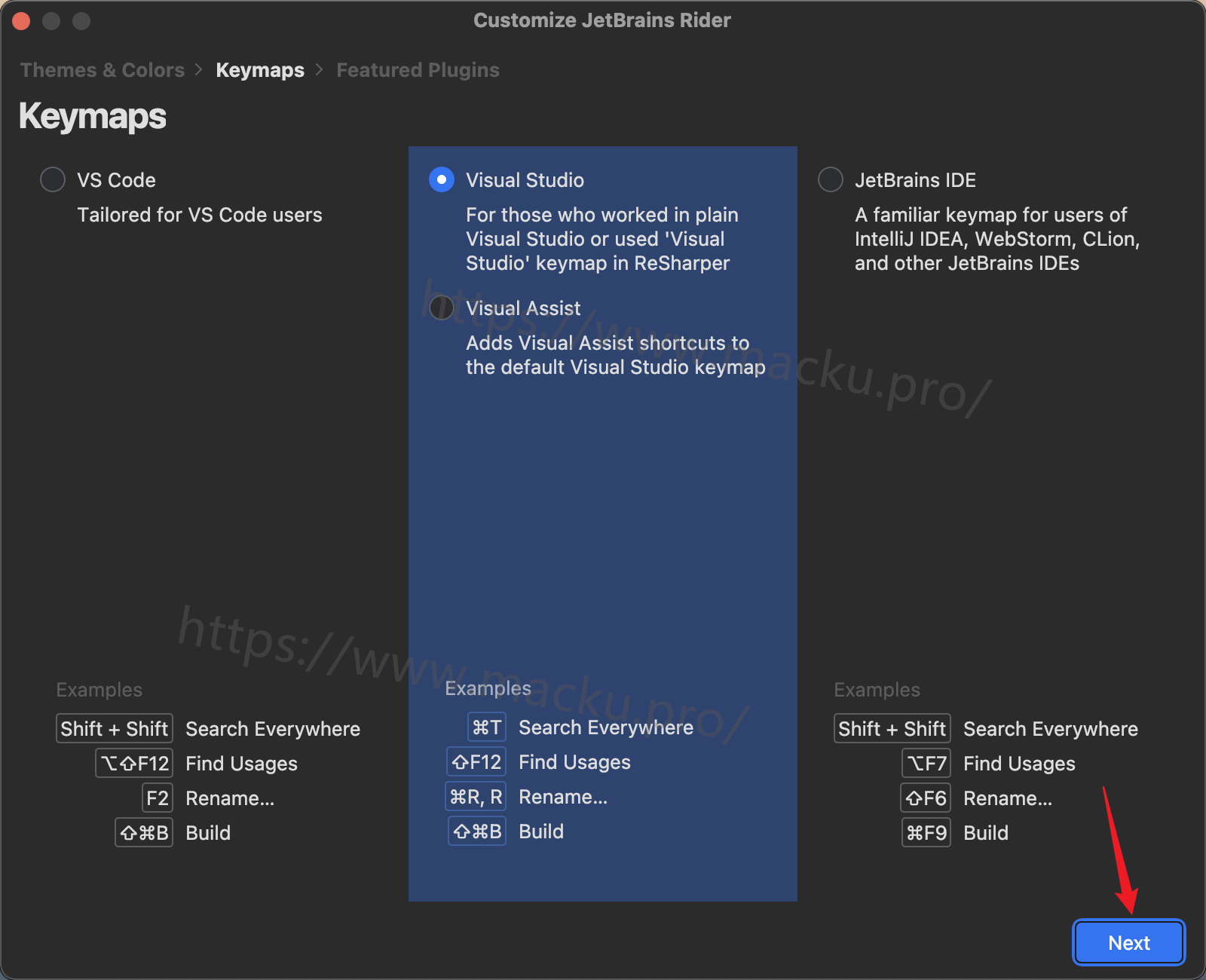Screen dimensions: 1206x980
Task: Click 'Find Usages' in JetBrains IDE examples
Action: coord(1019,764)
